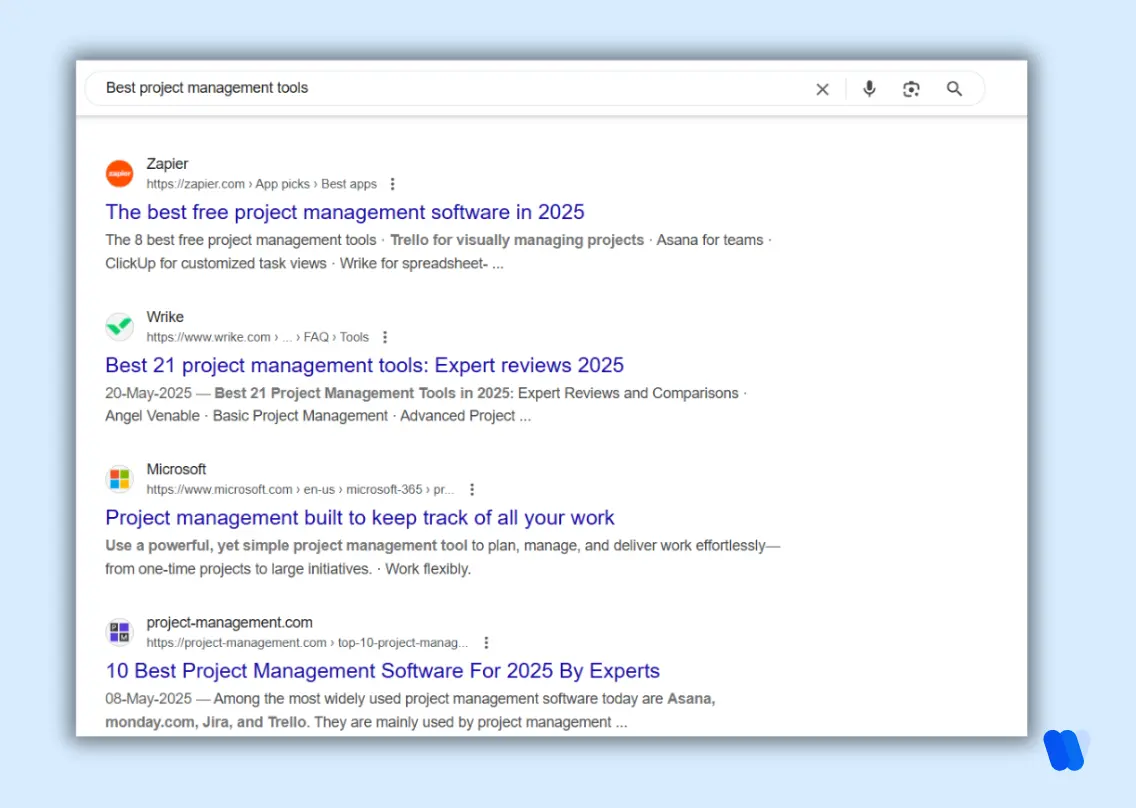Open "Best 21 project management tools: Expert reviews 2025"
This screenshot has width=1136, height=808.
tap(364, 365)
